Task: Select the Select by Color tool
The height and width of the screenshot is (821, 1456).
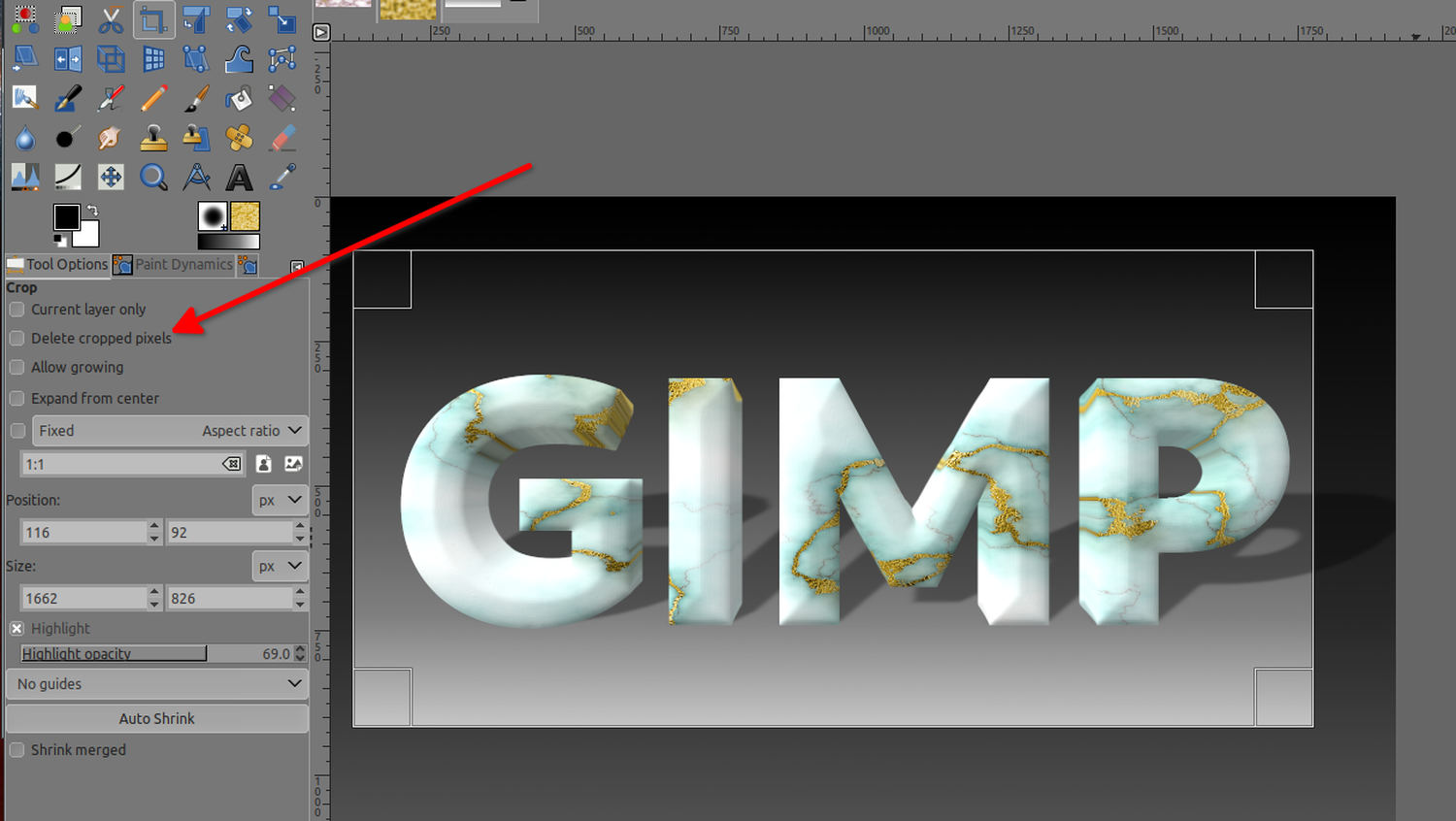Action: [25, 18]
